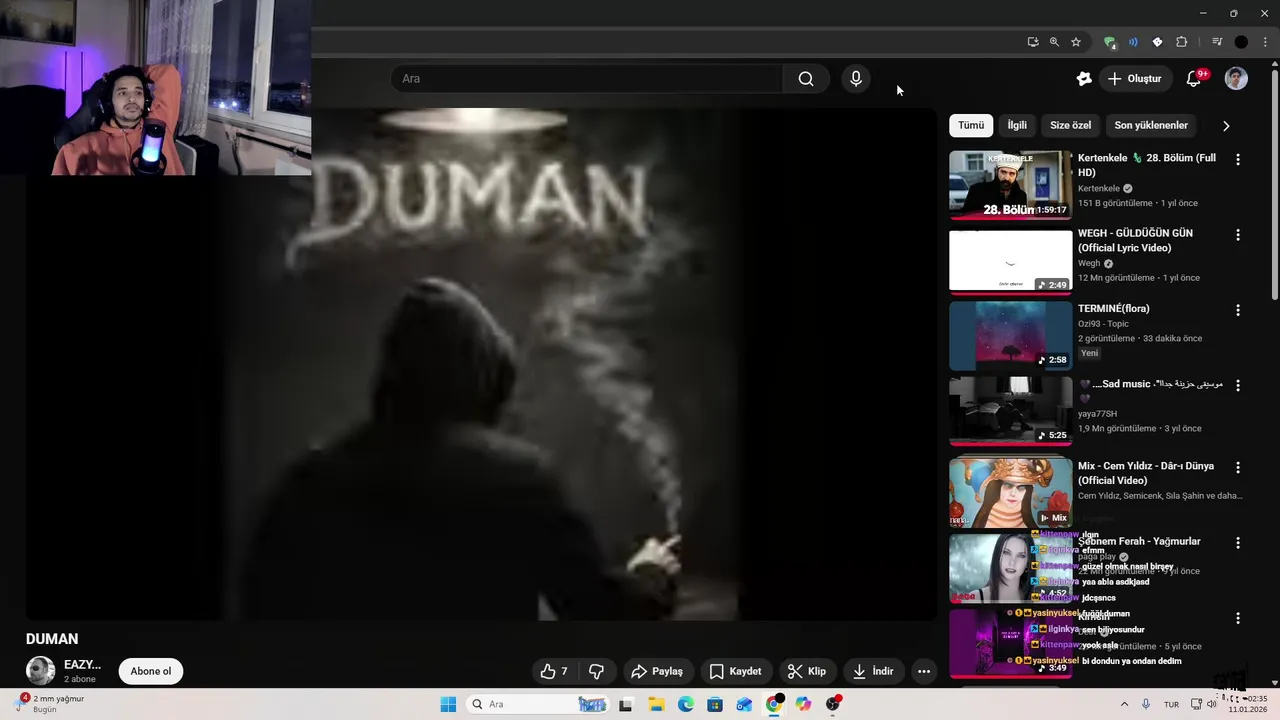Click the DUMAN video player area

click(480, 363)
